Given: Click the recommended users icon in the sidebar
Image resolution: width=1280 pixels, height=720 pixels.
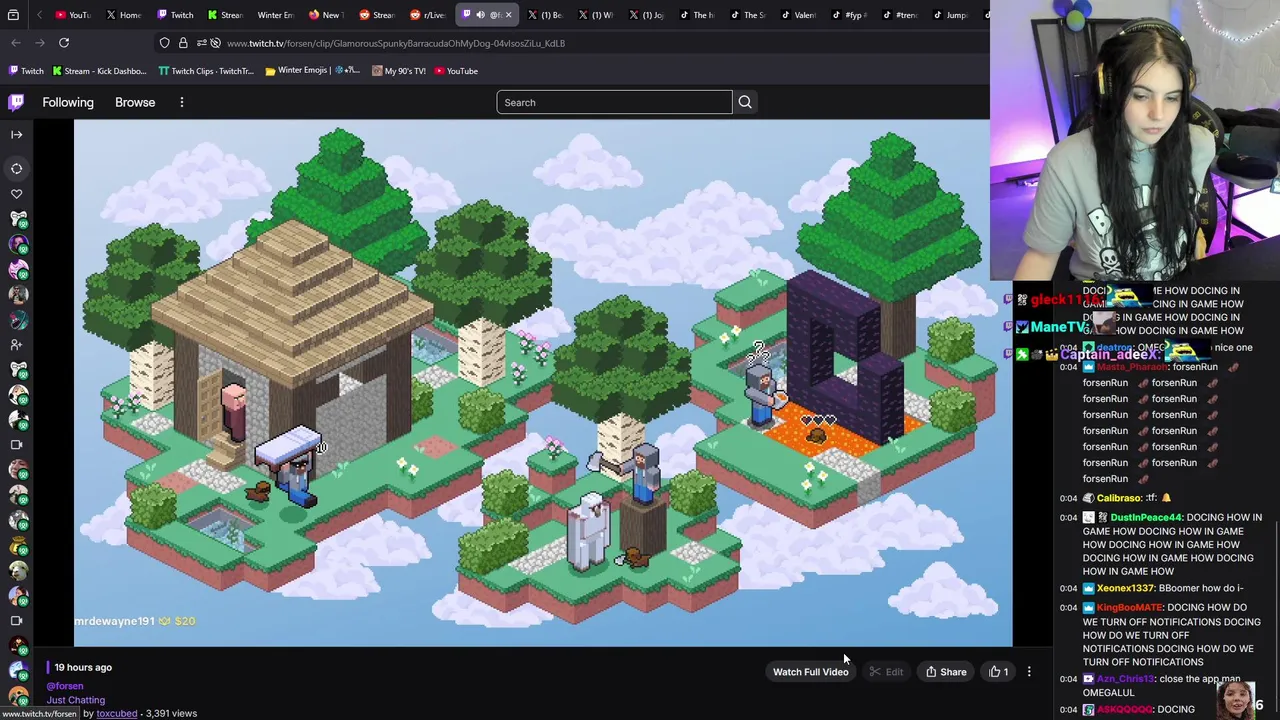Looking at the screenshot, I should pyautogui.click(x=16, y=345).
